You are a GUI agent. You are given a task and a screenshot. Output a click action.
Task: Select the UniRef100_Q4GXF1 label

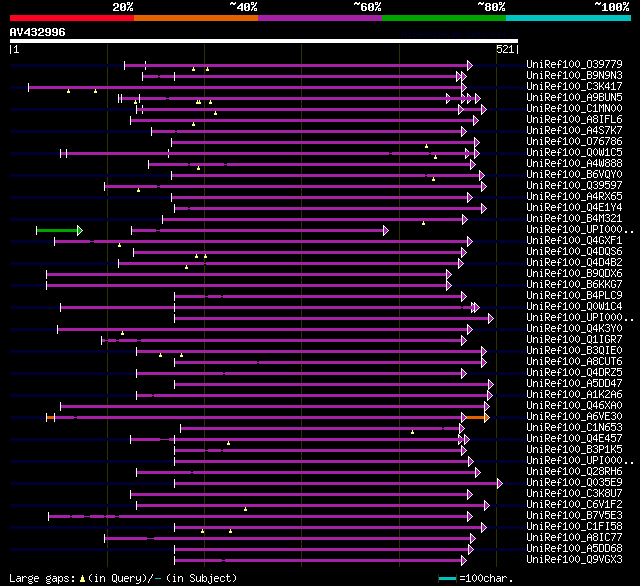(x=574, y=240)
